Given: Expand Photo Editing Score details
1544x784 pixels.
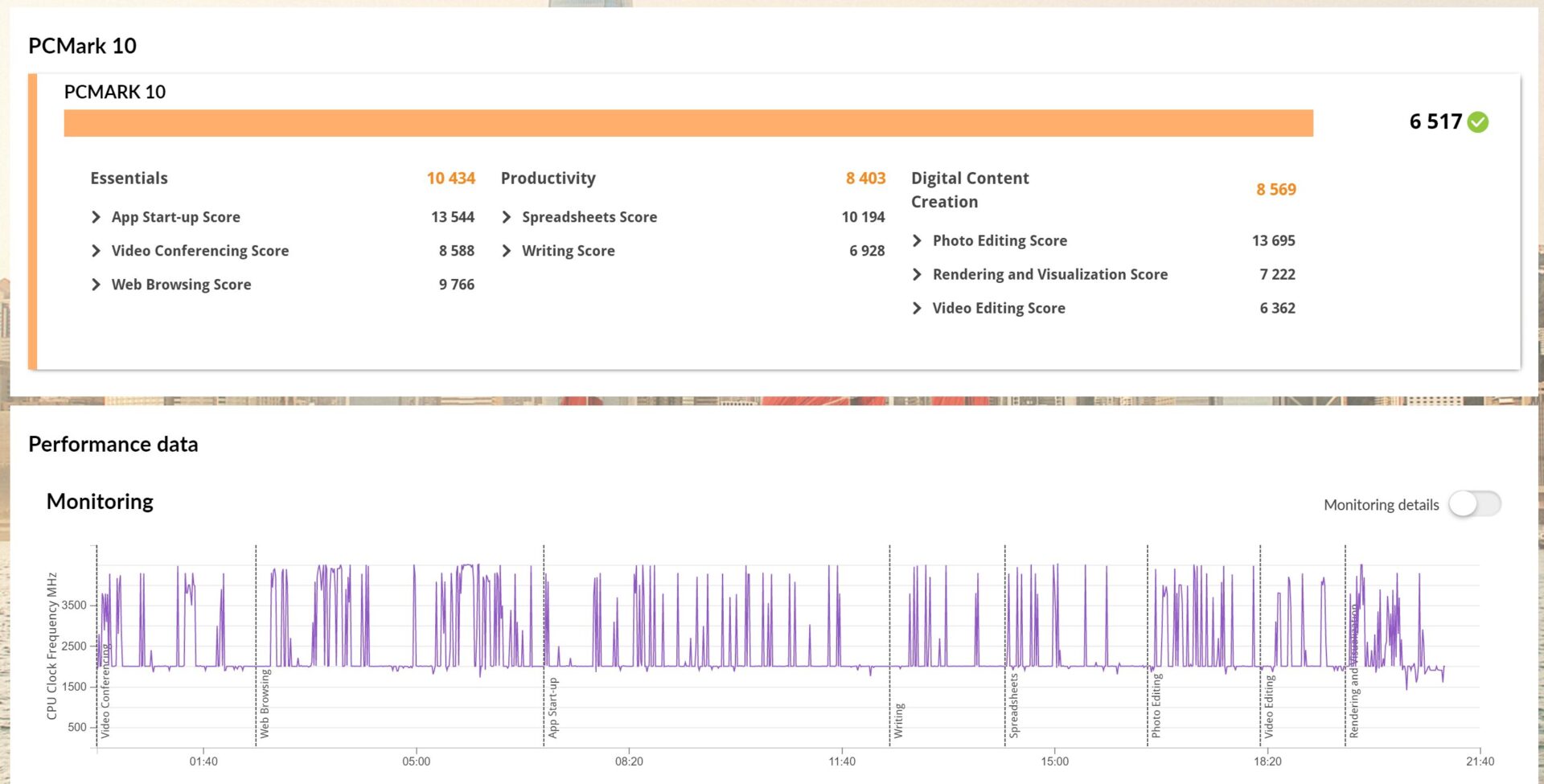Looking at the screenshot, I should coord(918,240).
